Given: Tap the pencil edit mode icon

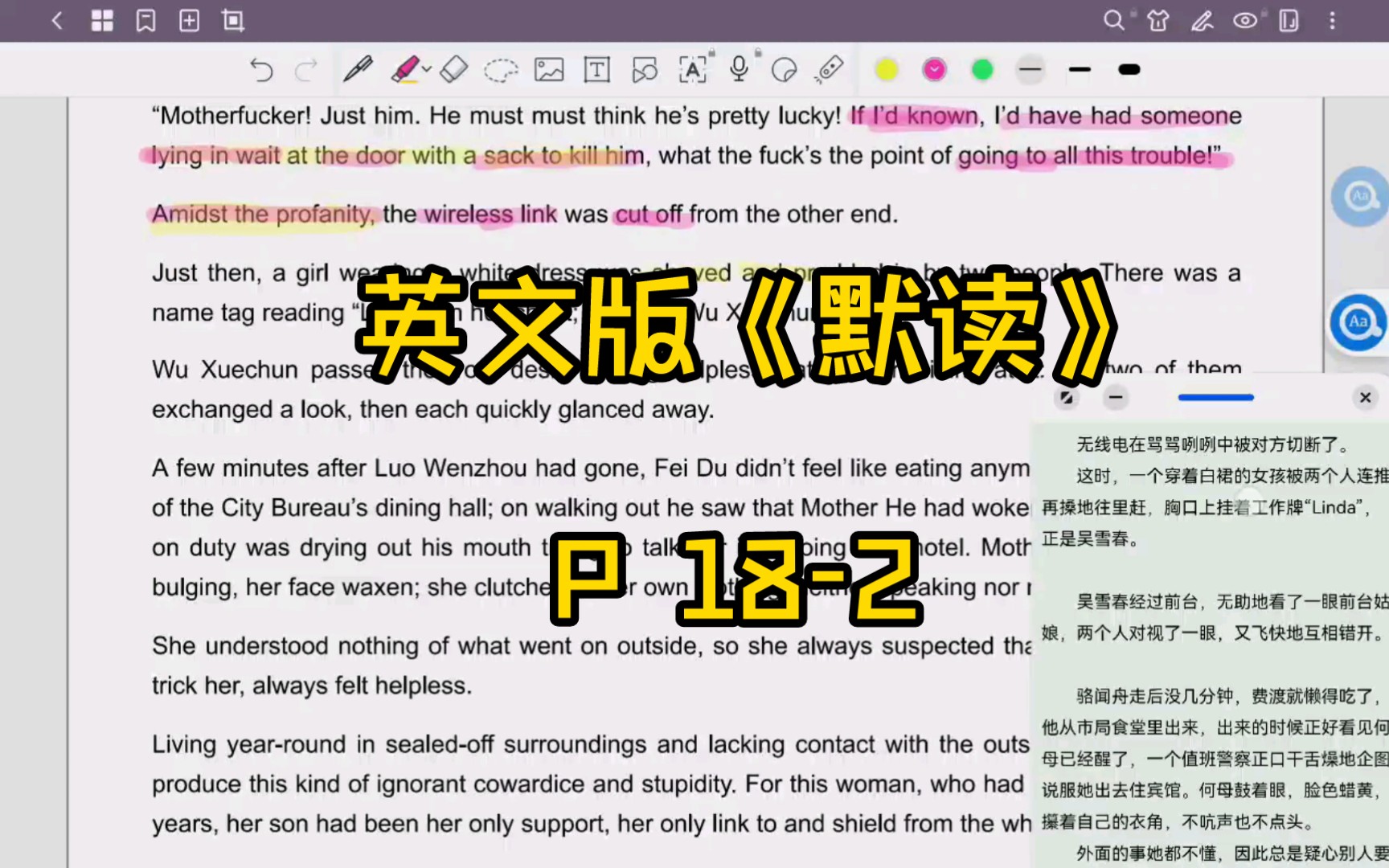Looking at the screenshot, I should coord(1203,20).
